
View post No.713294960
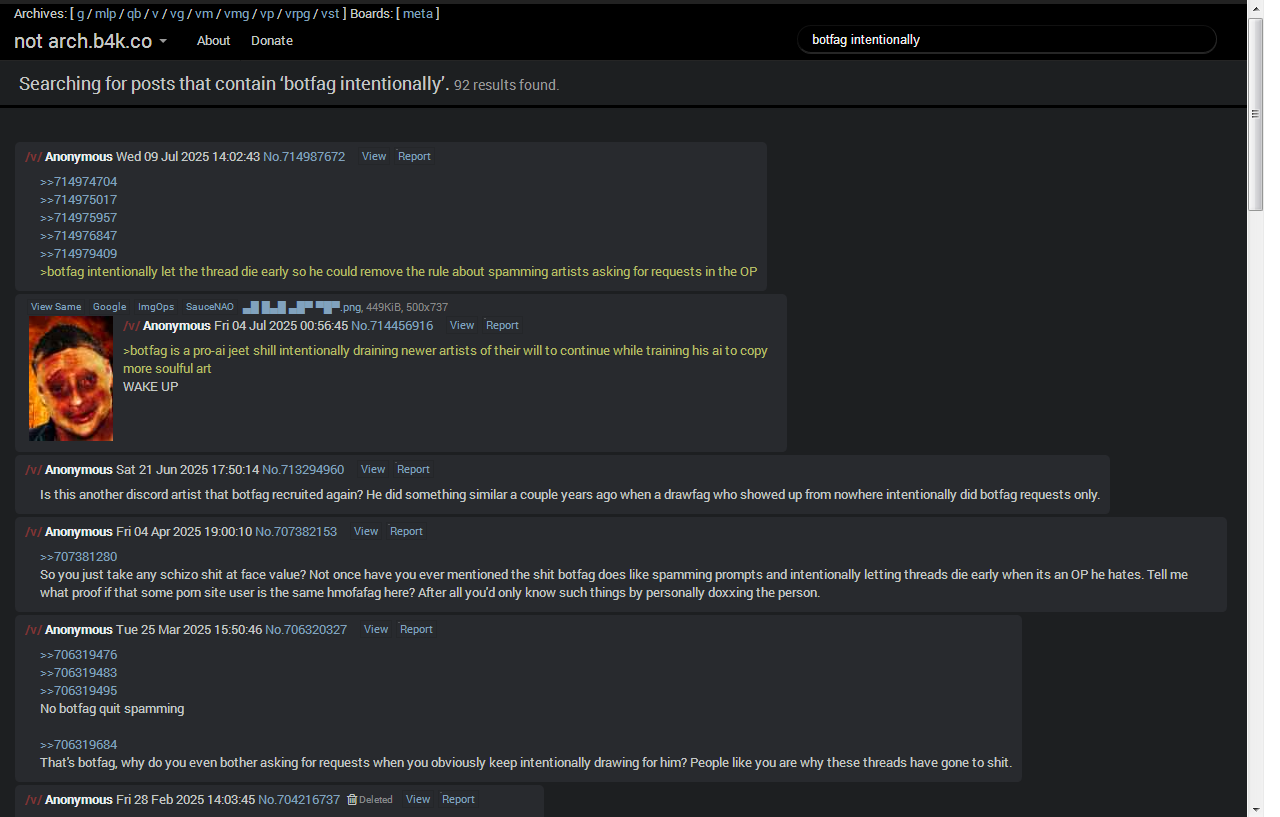(x=373, y=469)
